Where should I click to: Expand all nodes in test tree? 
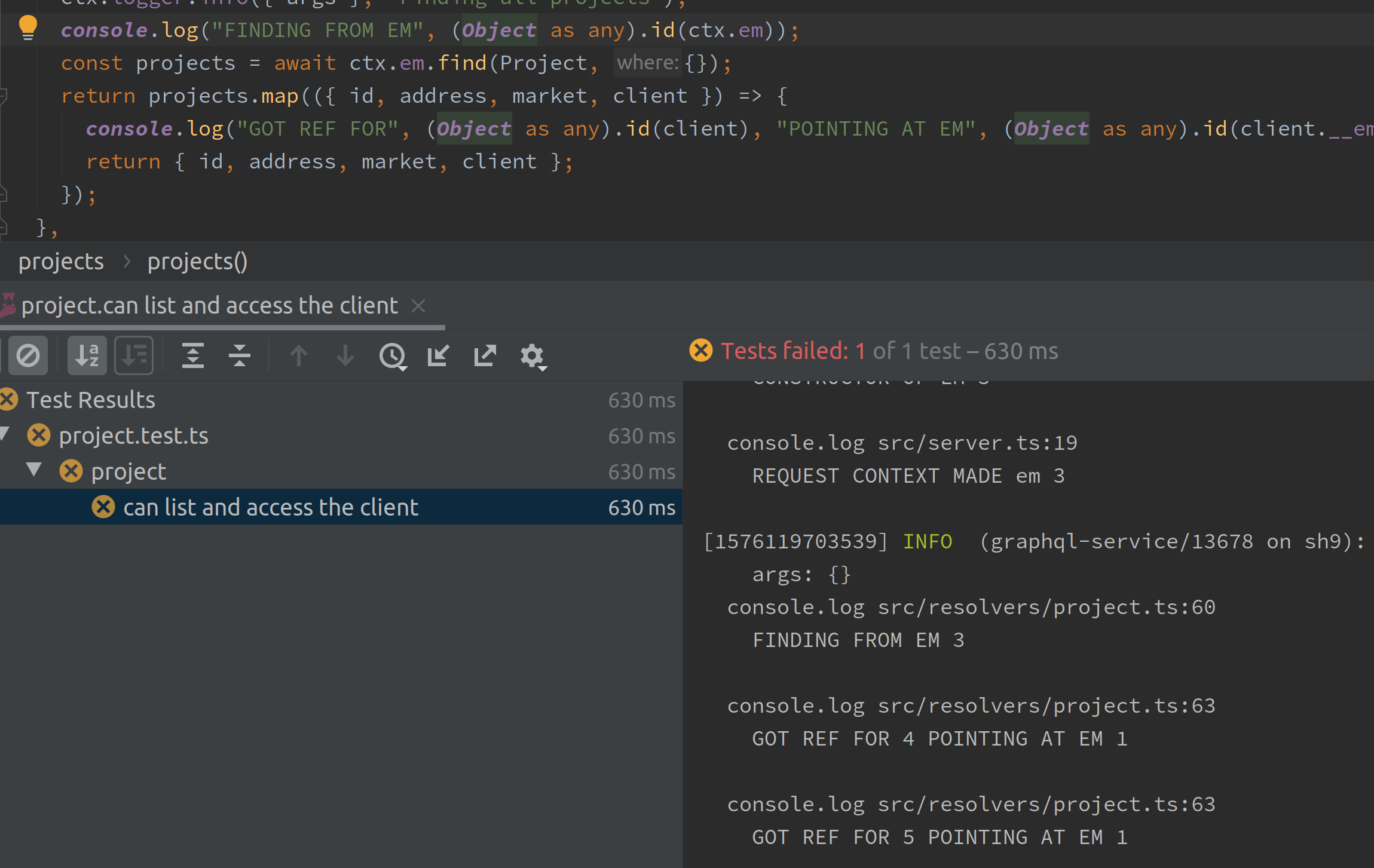(x=193, y=355)
